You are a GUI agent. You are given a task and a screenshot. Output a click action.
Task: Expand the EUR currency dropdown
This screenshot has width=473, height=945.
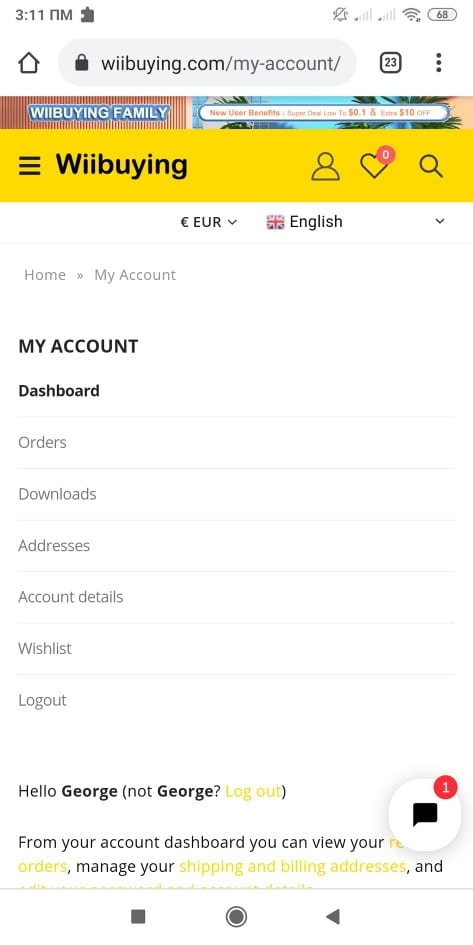[208, 222]
